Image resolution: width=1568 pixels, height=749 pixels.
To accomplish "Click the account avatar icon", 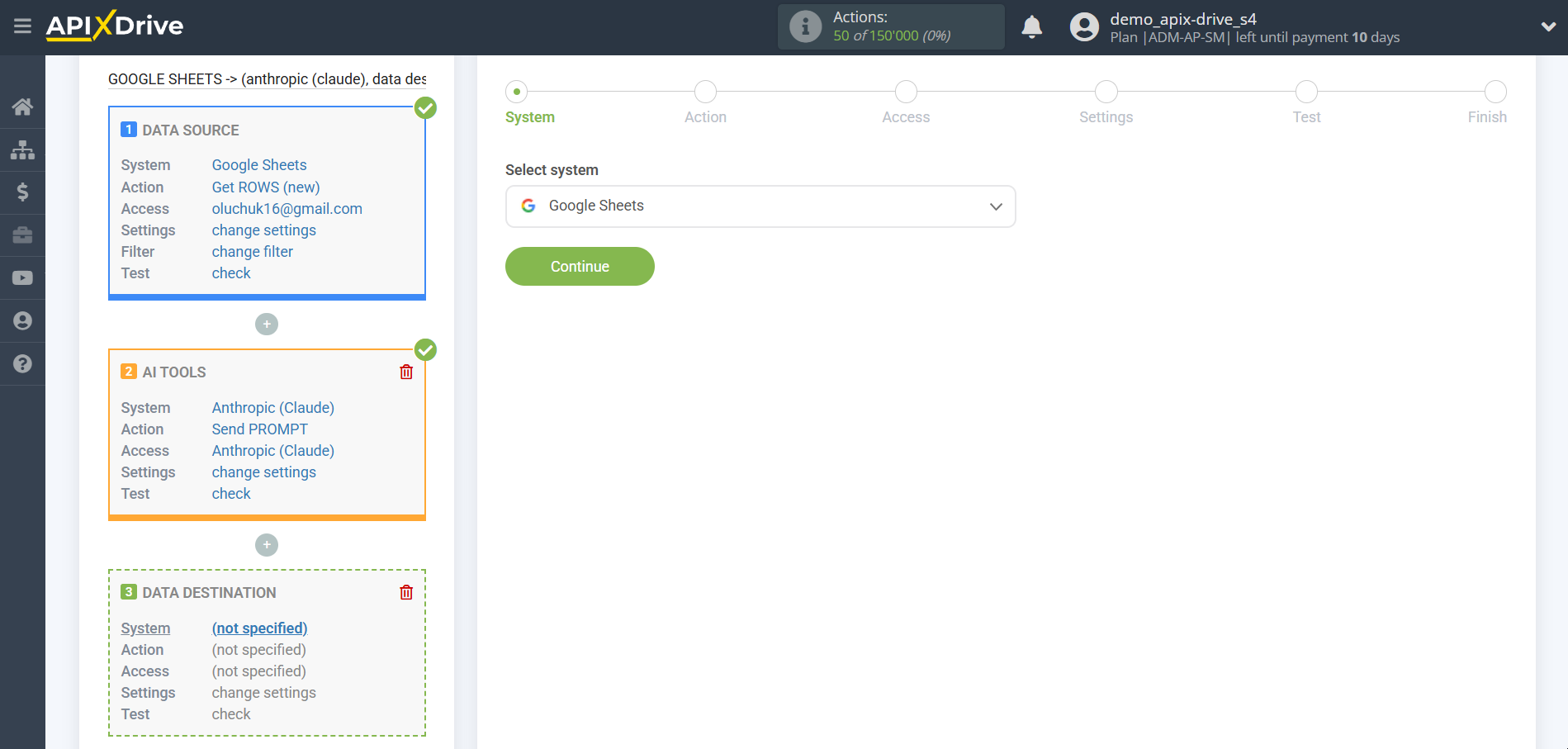I will pos(1084,26).
